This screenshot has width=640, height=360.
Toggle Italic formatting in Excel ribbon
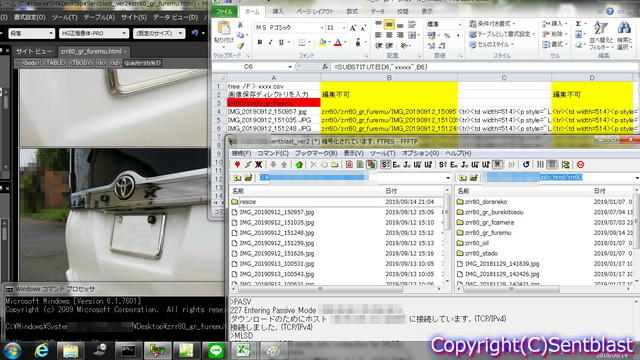click(270, 42)
